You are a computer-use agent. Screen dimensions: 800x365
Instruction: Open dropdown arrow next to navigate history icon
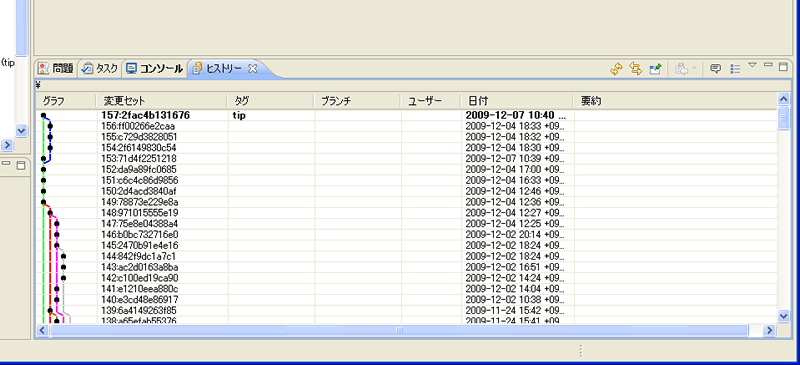pos(694,69)
